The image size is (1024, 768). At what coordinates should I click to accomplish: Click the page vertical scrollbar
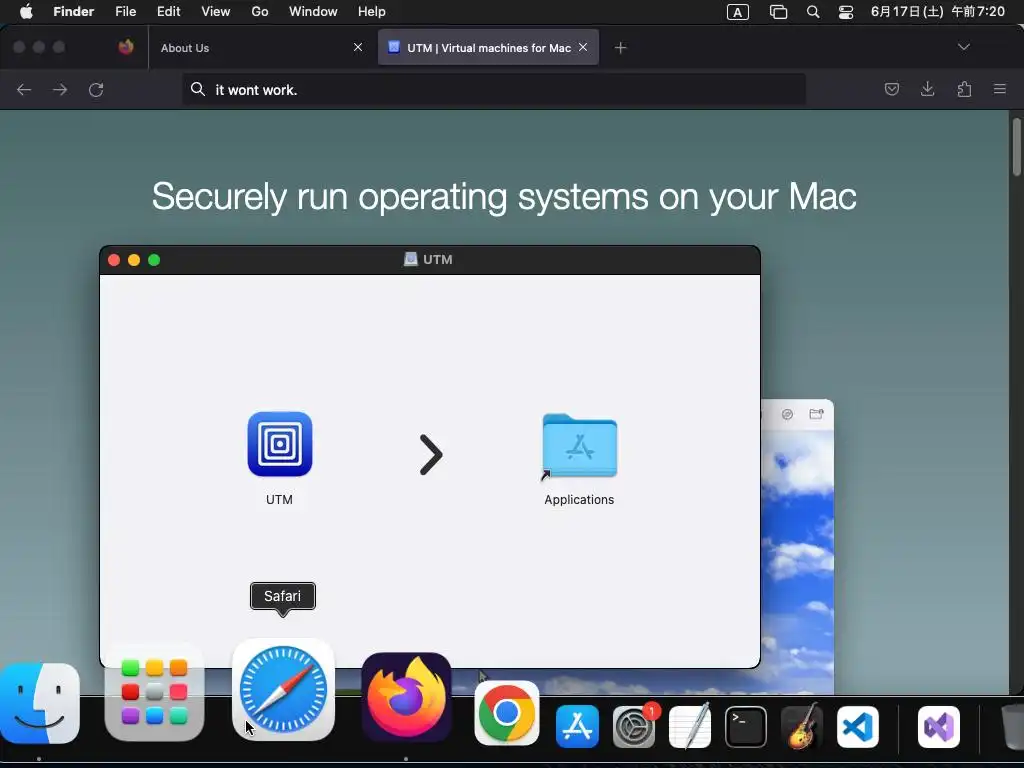[x=1016, y=147]
